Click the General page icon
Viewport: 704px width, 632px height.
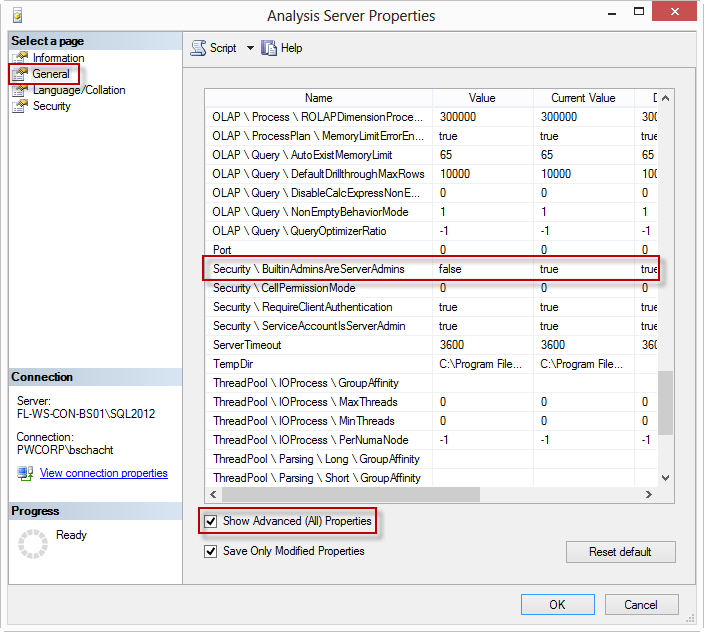point(20,74)
